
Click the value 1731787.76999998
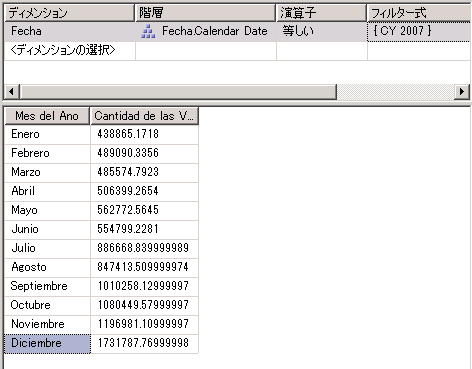coord(144,344)
